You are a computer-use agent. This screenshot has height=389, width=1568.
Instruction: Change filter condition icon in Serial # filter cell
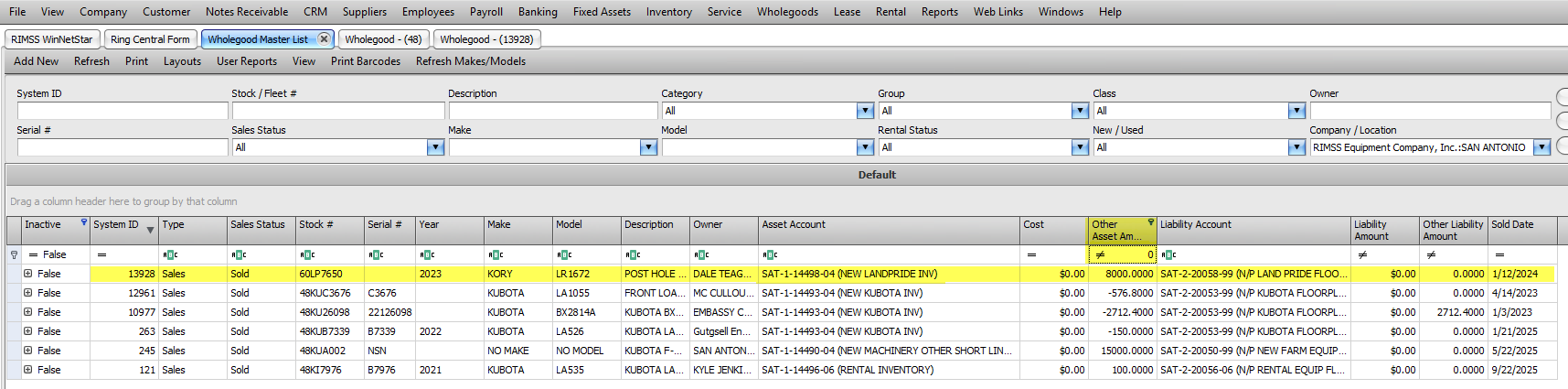376,255
